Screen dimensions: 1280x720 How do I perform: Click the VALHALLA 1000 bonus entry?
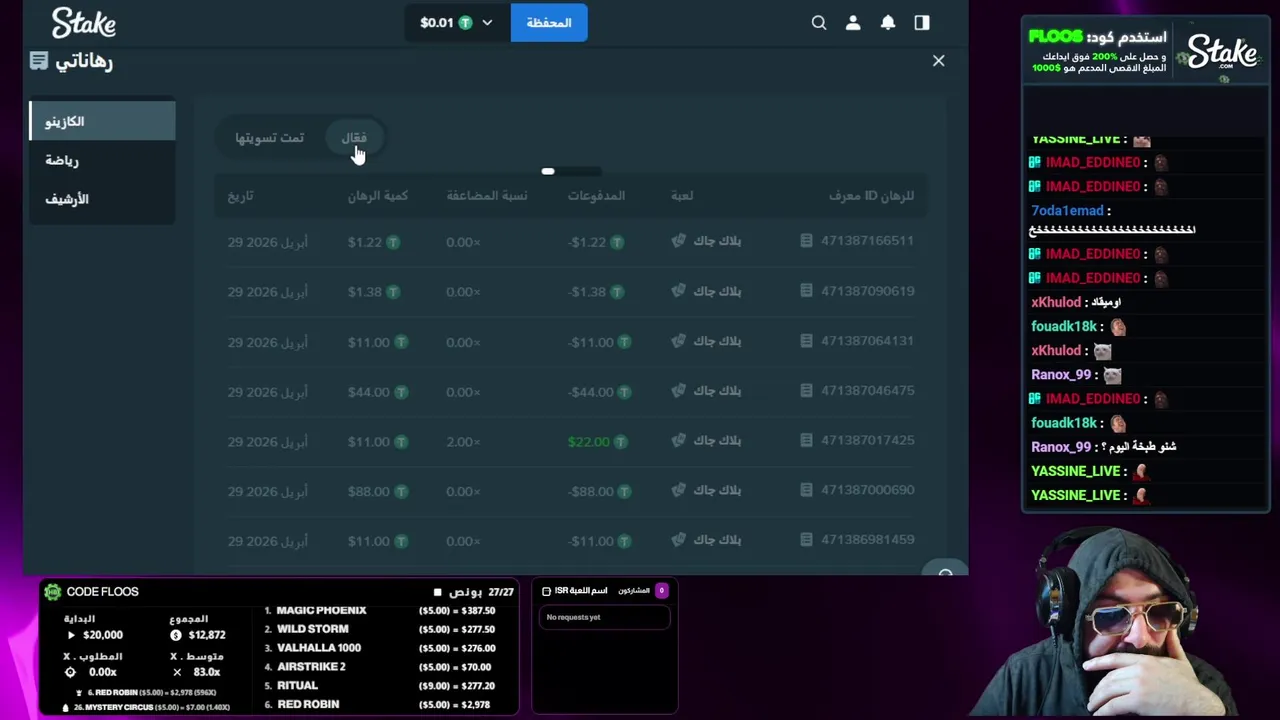click(319, 648)
